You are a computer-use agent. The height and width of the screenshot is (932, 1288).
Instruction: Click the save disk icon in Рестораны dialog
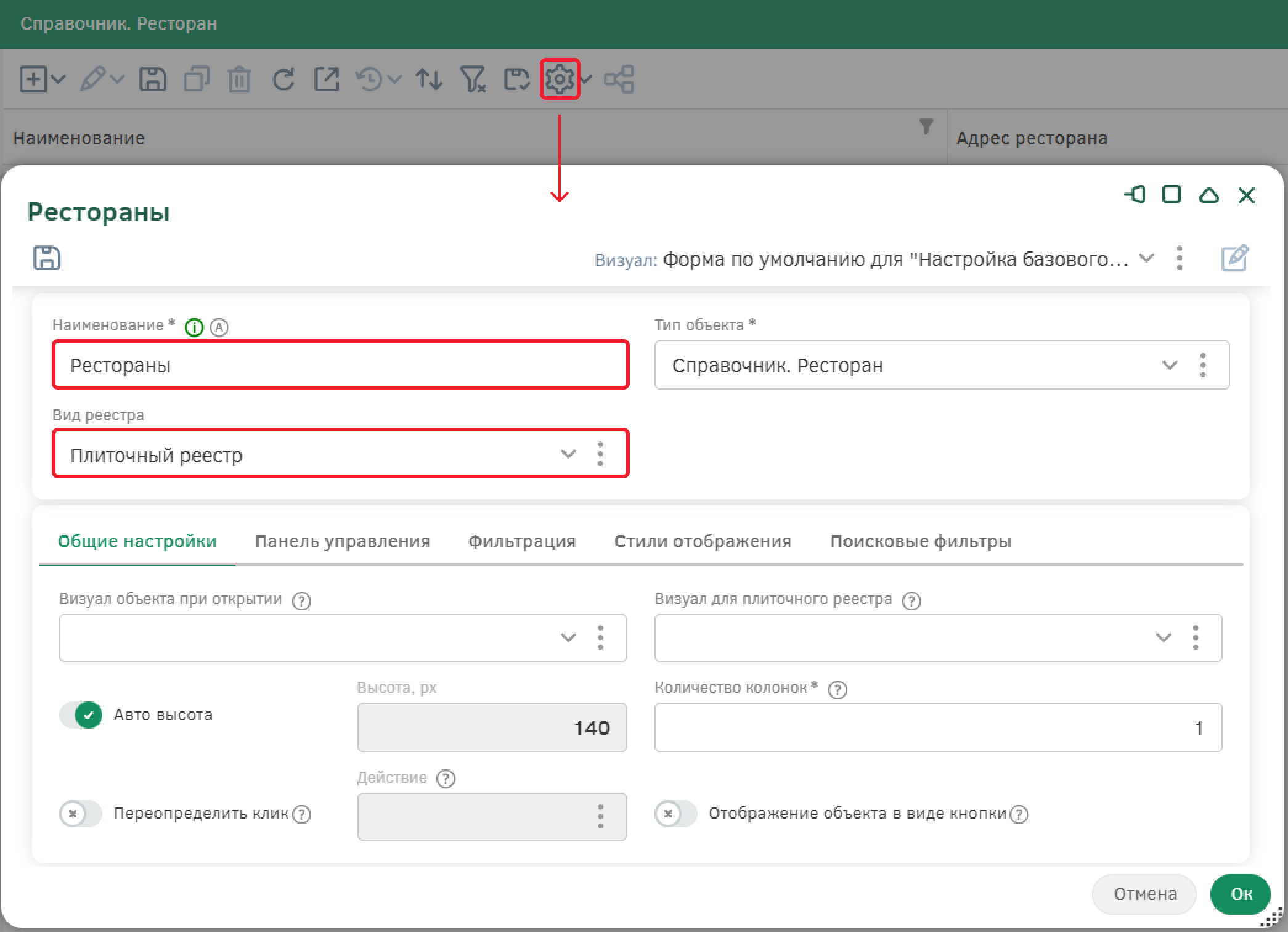click(47, 258)
